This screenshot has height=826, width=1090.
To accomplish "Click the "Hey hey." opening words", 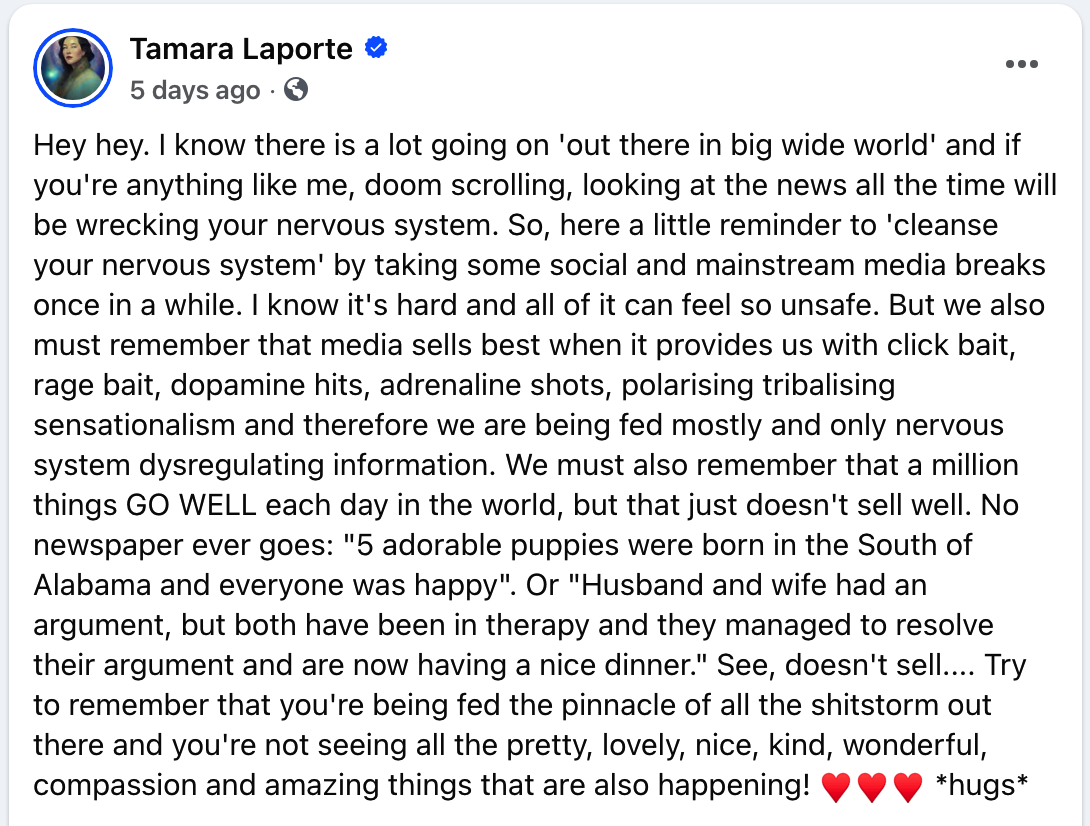I will 89,147.
